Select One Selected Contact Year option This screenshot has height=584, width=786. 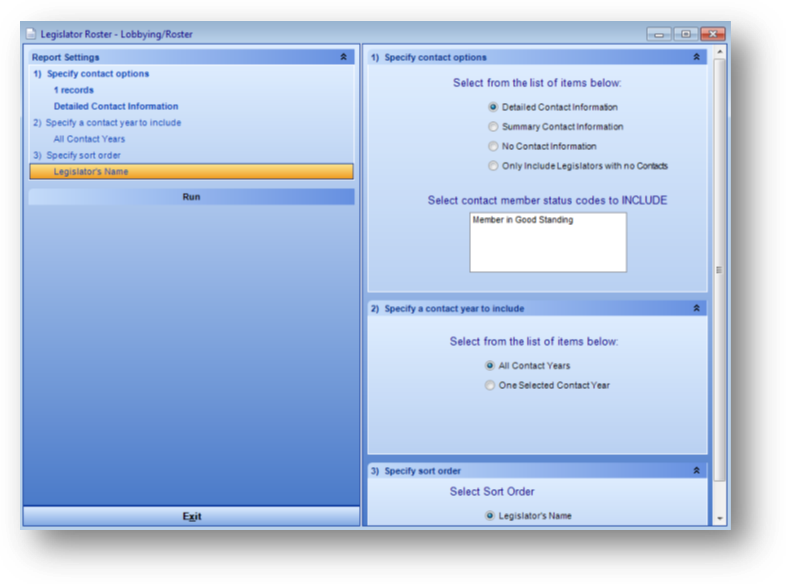490,385
